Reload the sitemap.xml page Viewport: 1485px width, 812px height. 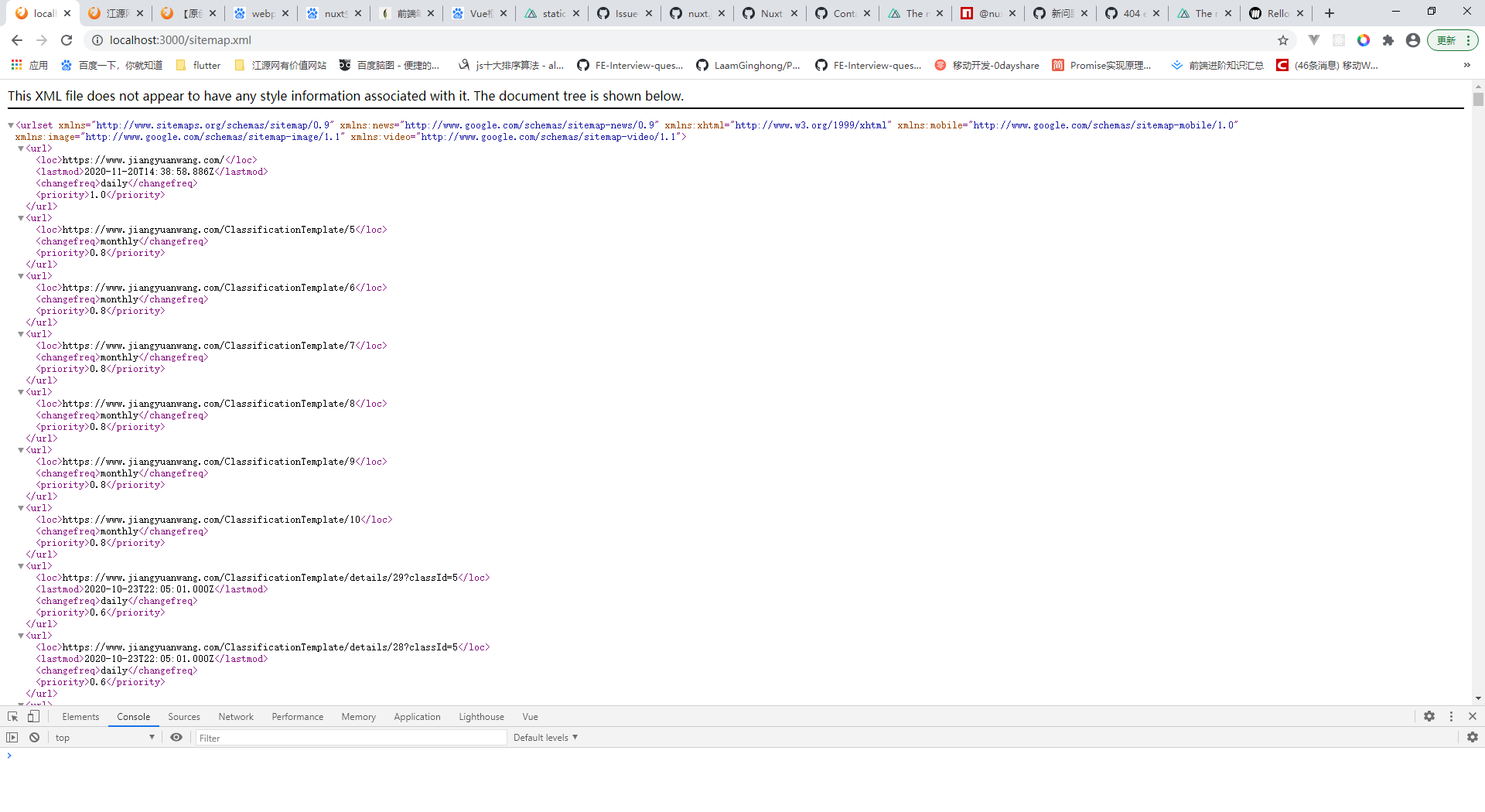[x=67, y=40]
